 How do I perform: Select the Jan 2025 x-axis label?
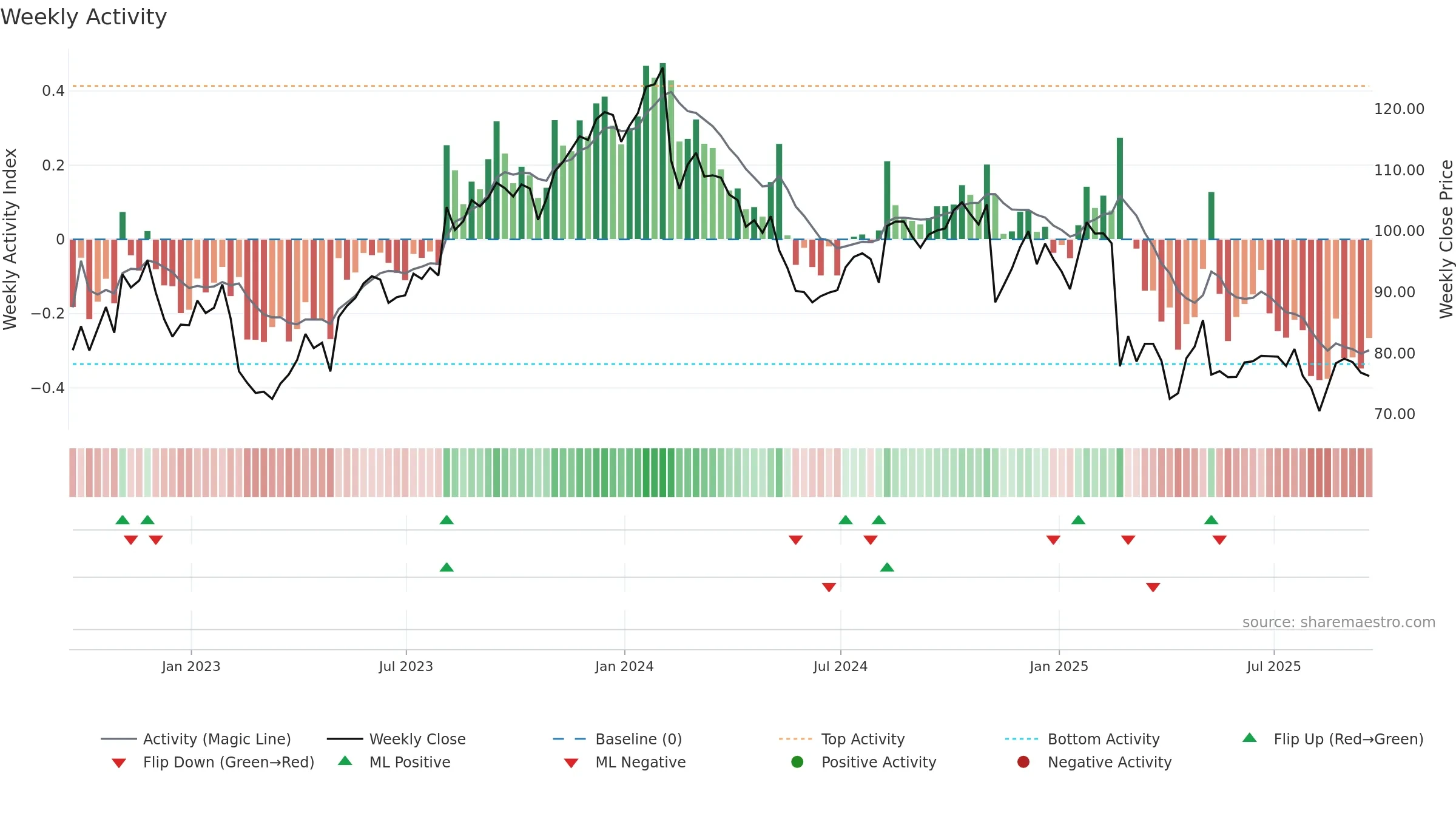coord(1059,666)
